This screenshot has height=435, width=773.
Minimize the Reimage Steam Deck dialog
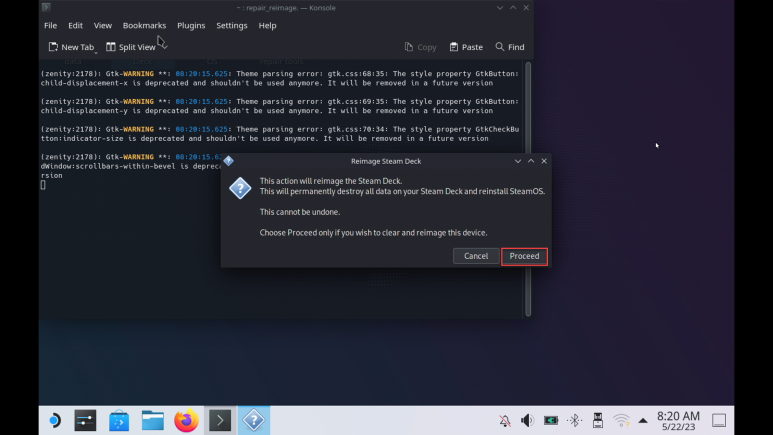[x=518, y=161]
